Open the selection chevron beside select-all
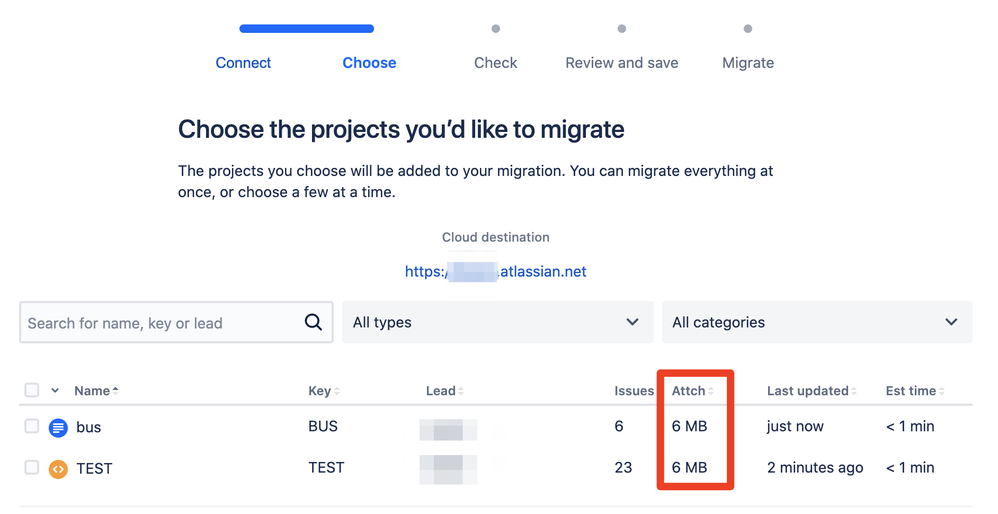The image size is (998, 514). 55,391
